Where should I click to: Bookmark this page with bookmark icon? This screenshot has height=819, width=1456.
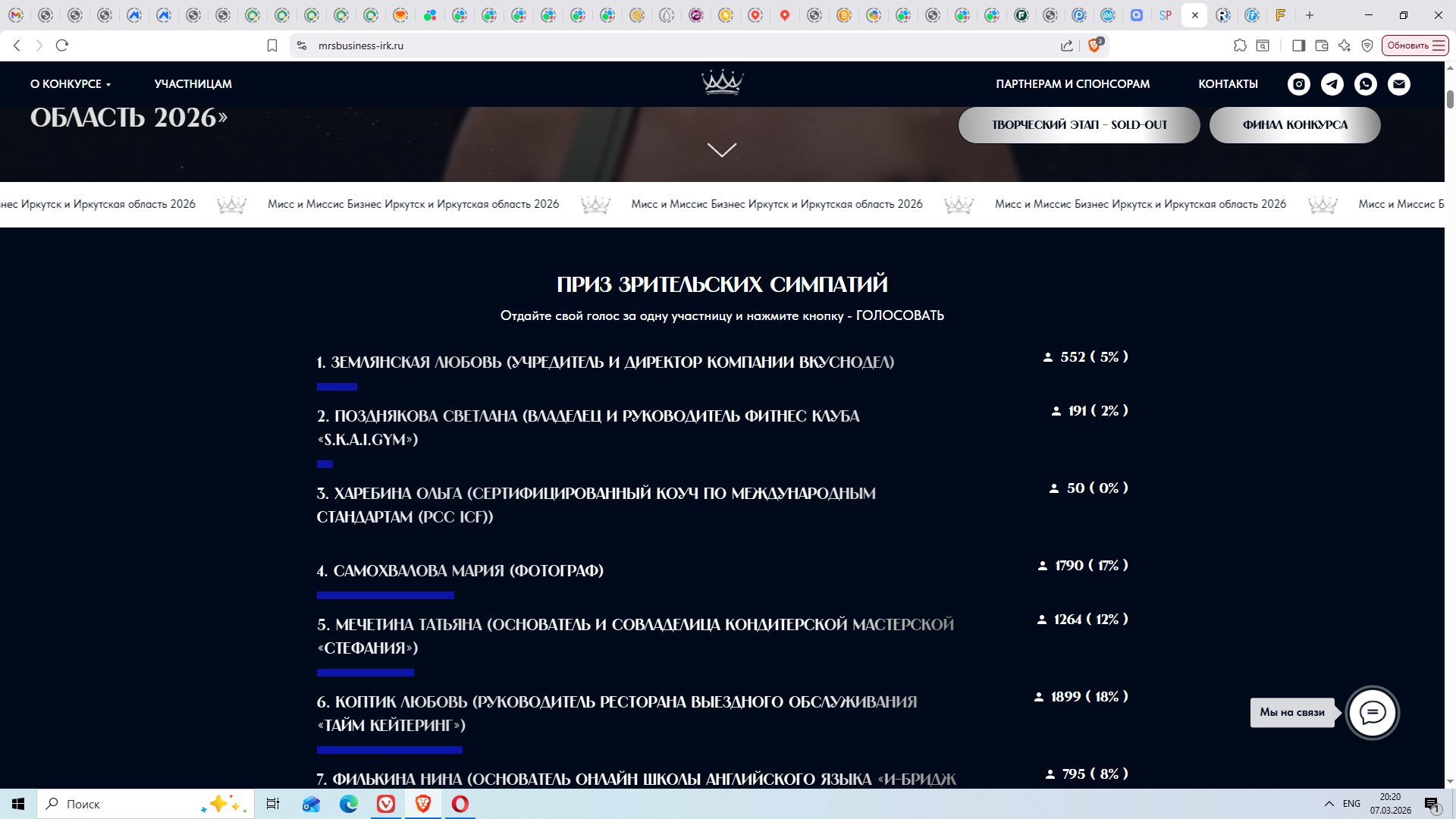coord(272,45)
